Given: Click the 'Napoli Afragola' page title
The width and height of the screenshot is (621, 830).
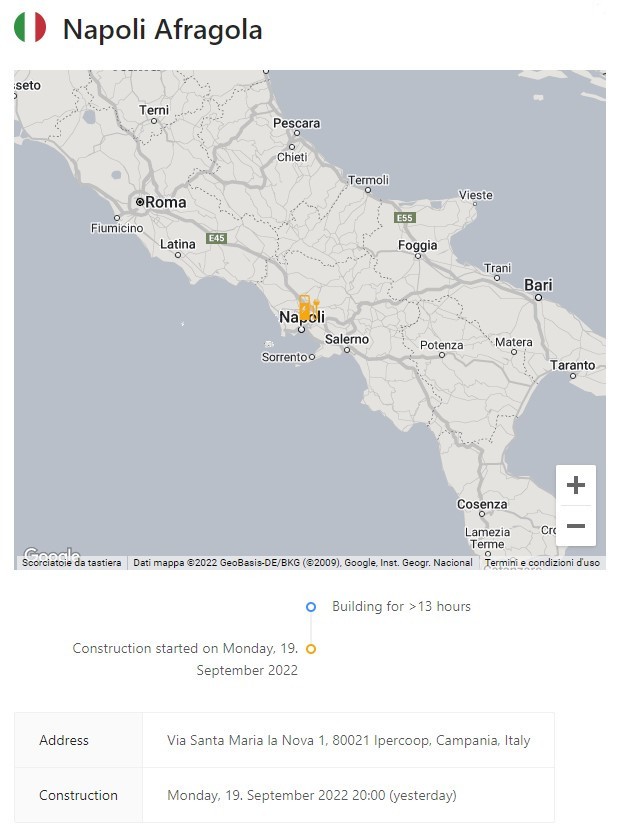Looking at the screenshot, I should [x=163, y=29].
